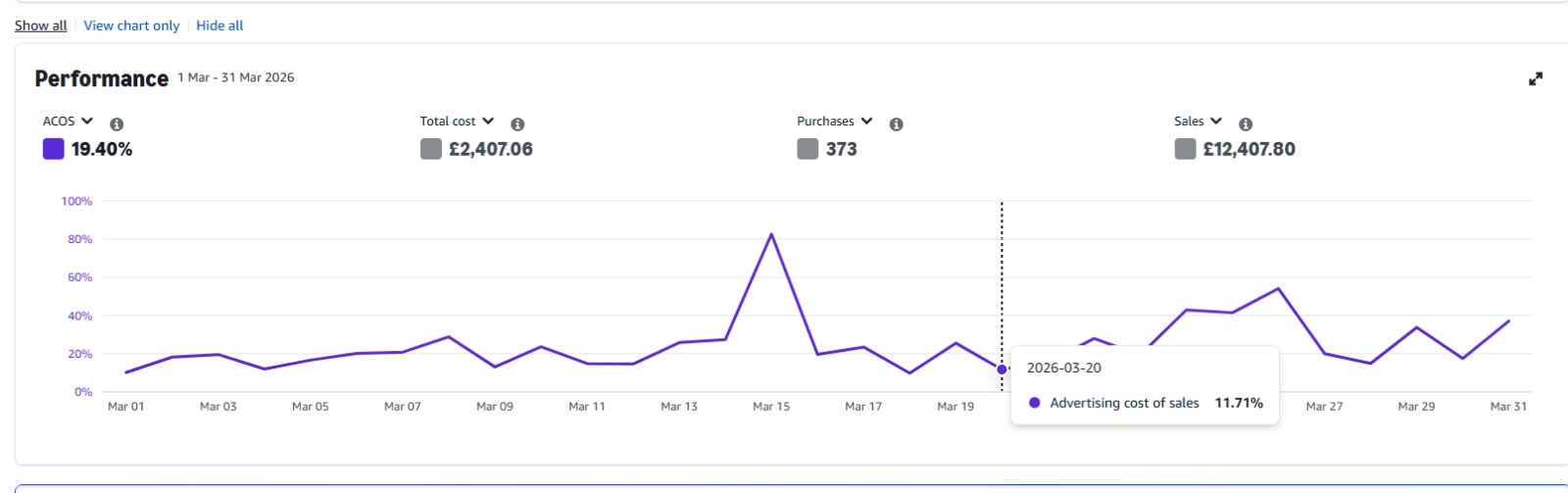Click the tooltip value 11.71%
This screenshot has width=1568, height=493.
click(1239, 403)
